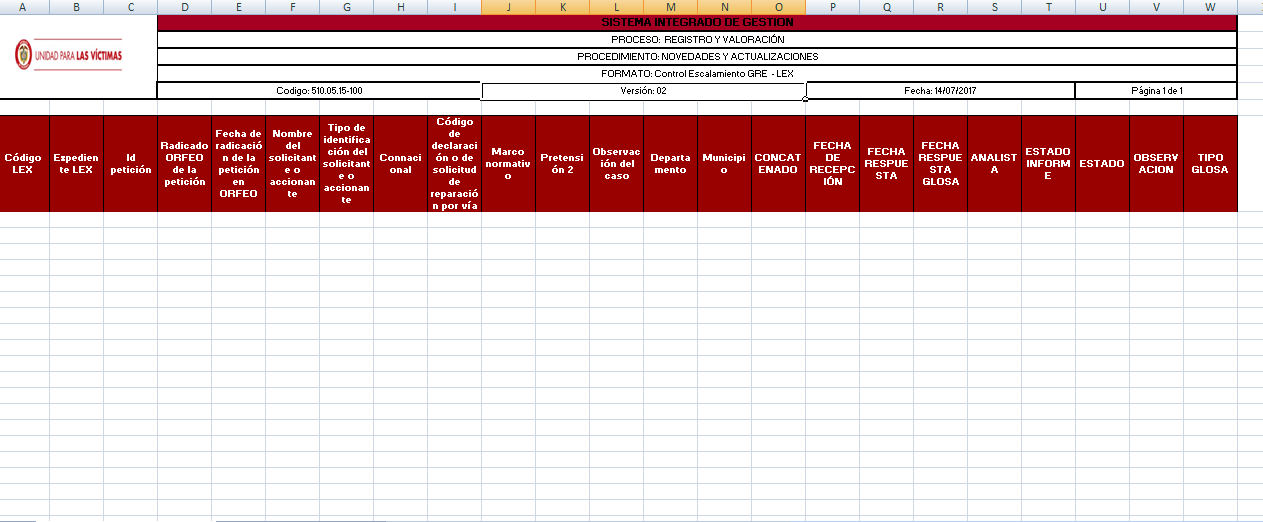Click the FECHA RESPUESTA GLOSA header cell
Screen dimensions: 1263x522
(x=940, y=163)
